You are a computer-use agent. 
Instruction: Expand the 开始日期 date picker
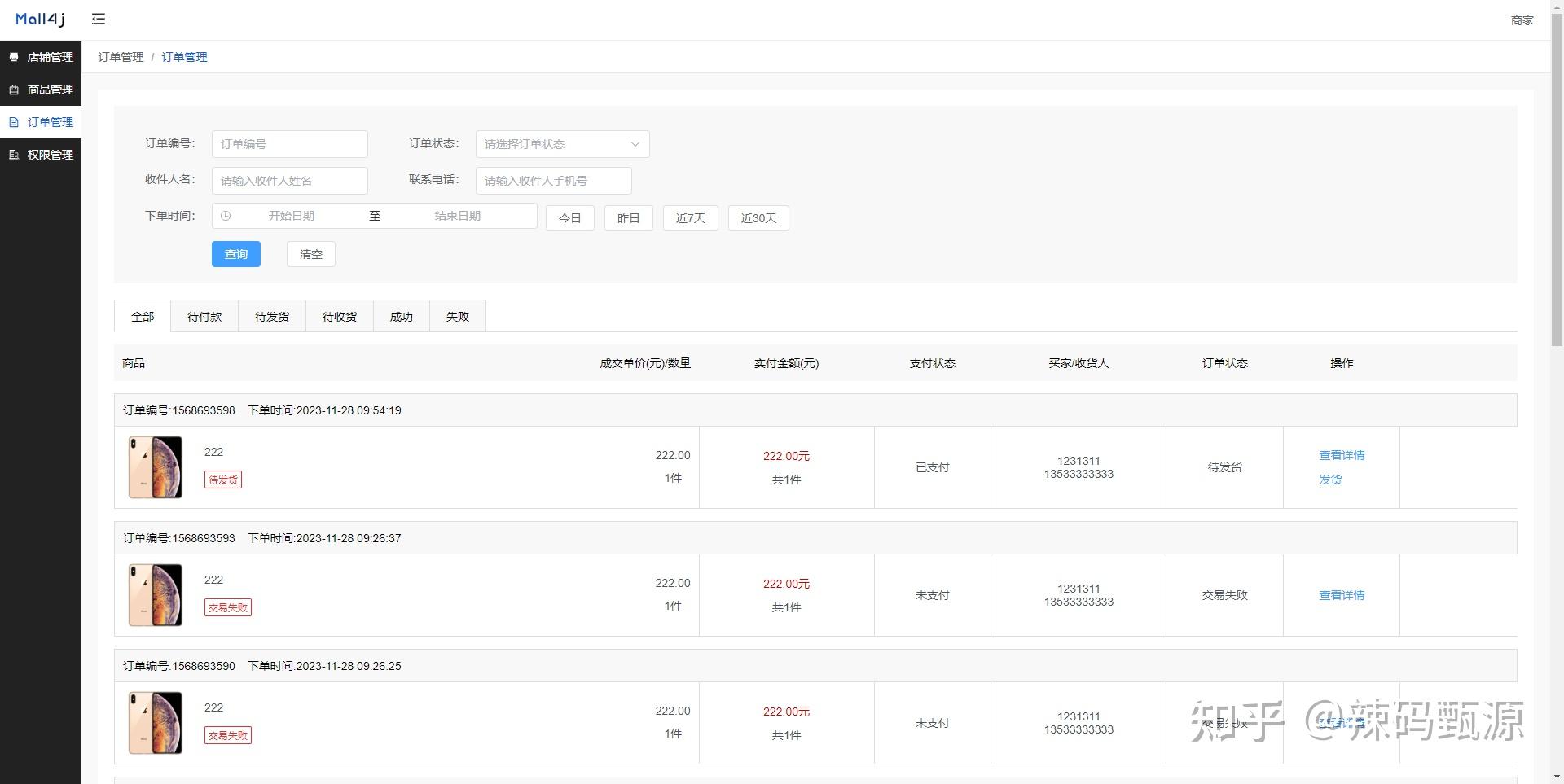[289, 216]
